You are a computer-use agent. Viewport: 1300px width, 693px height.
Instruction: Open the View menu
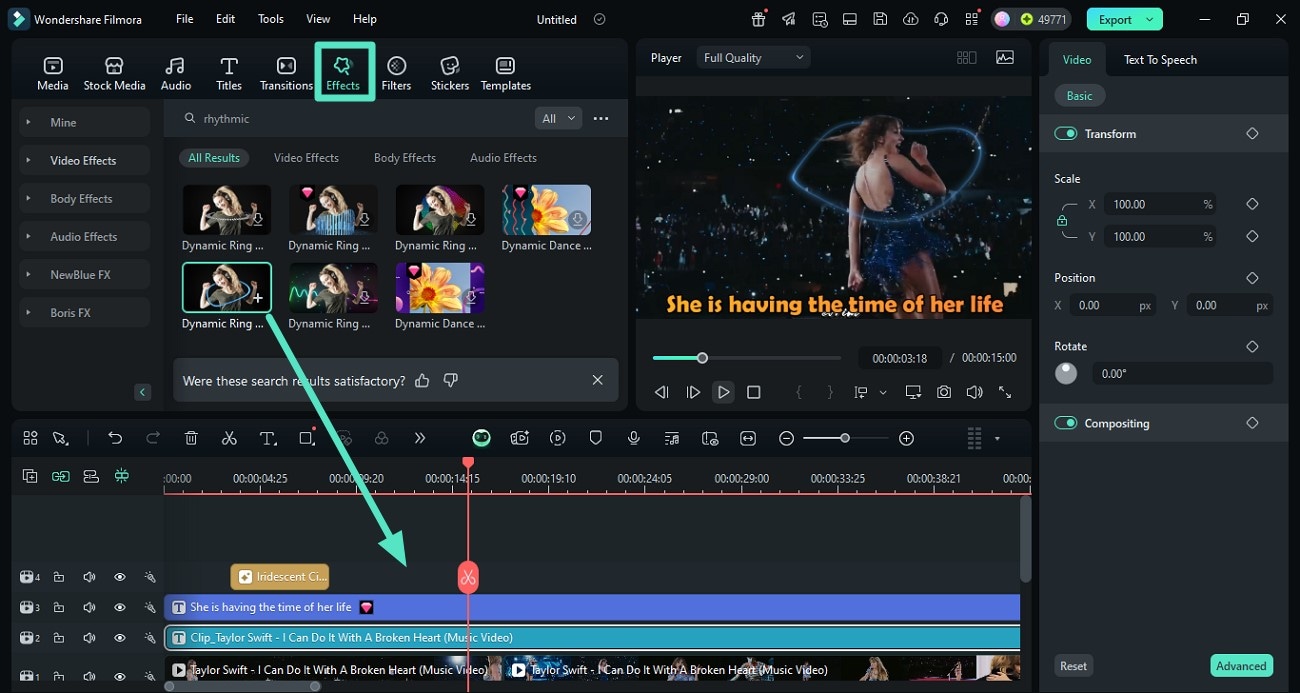[318, 19]
